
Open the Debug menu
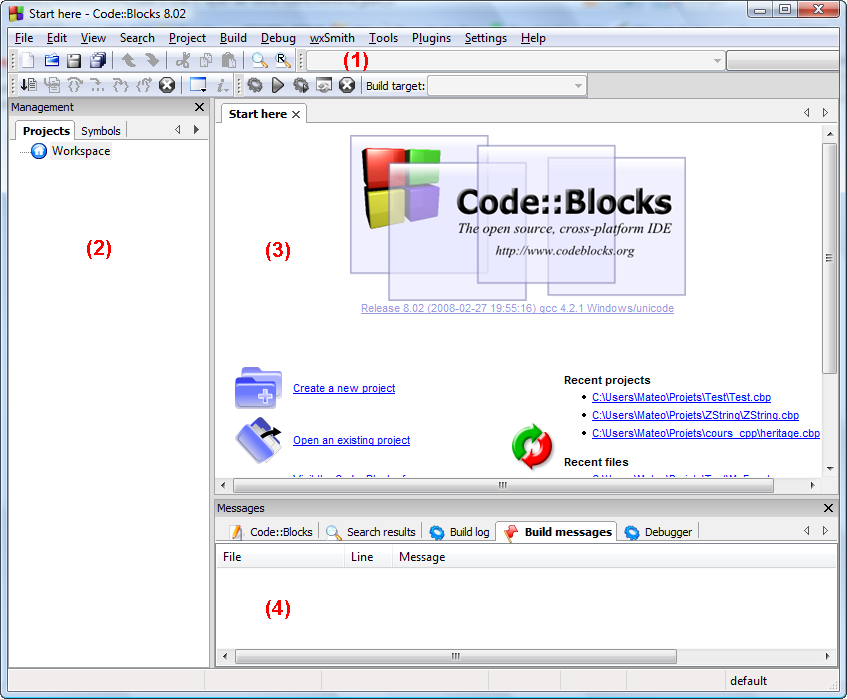pyautogui.click(x=278, y=38)
